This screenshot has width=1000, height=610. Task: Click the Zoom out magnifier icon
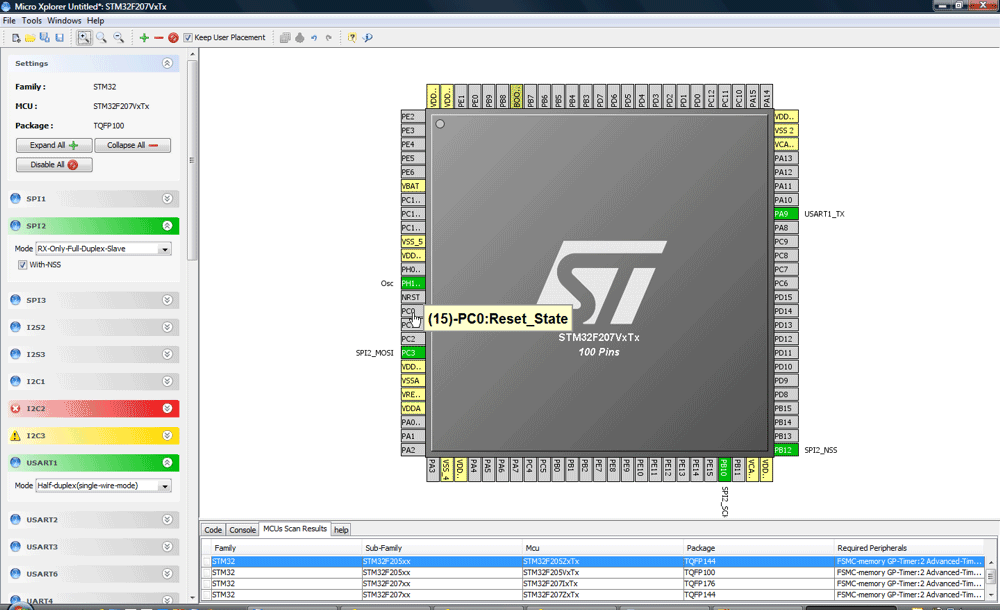(118, 38)
